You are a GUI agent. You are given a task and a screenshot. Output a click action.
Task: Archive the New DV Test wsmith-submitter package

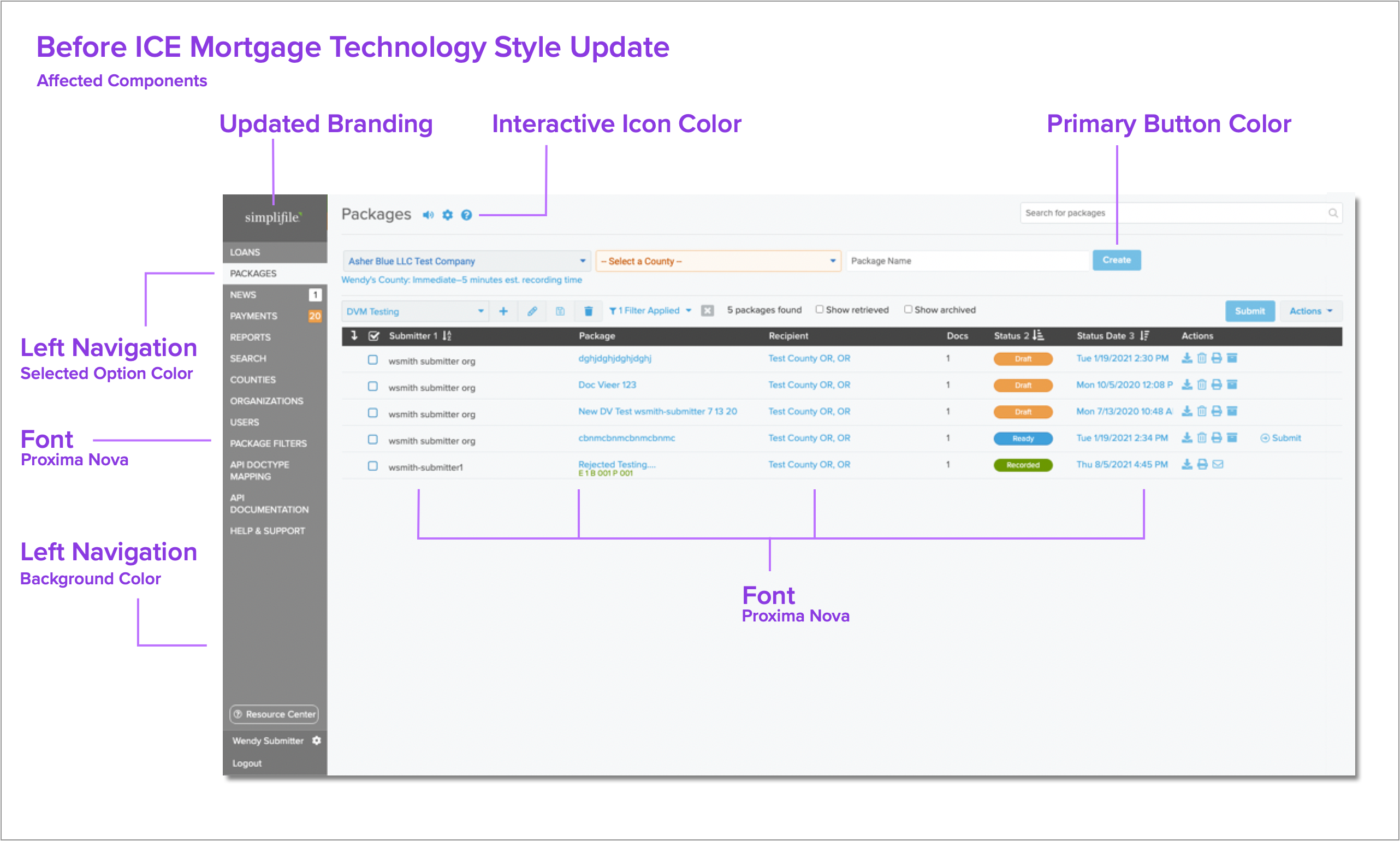click(1232, 411)
